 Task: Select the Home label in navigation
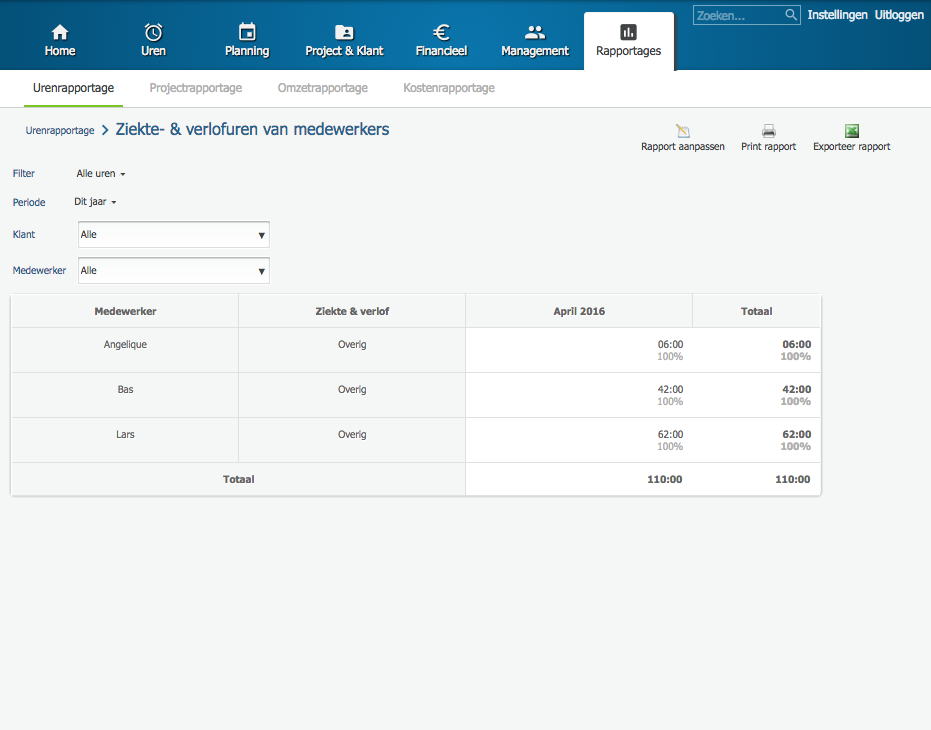point(60,51)
